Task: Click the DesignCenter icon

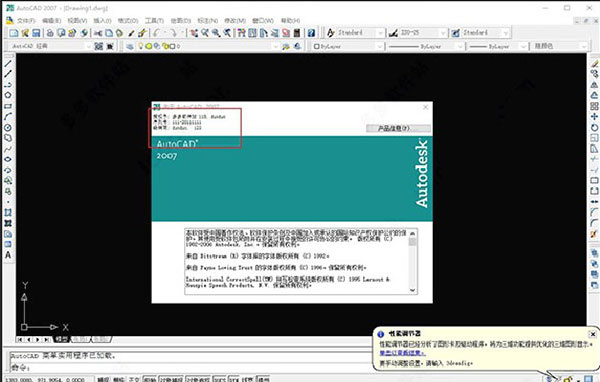Action: point(253,33)
